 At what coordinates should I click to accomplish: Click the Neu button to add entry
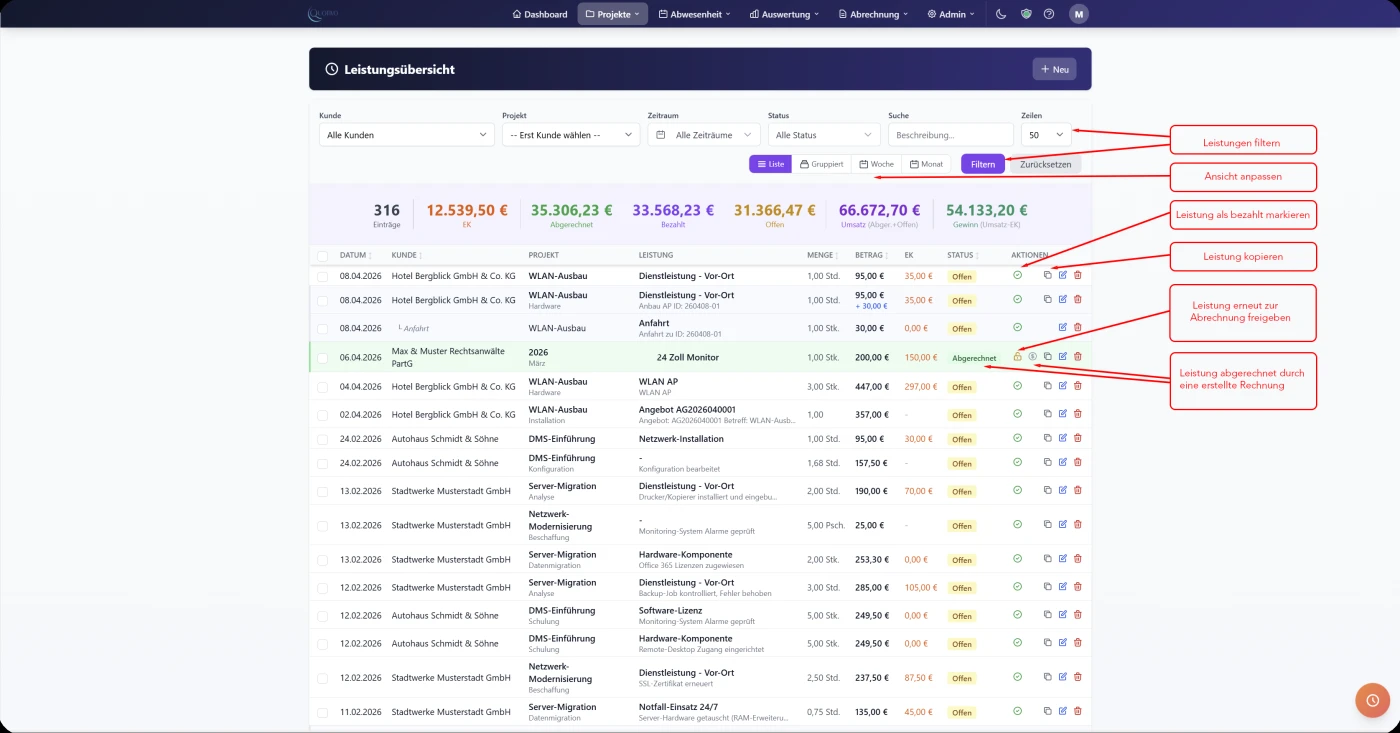pos(1054,69)
